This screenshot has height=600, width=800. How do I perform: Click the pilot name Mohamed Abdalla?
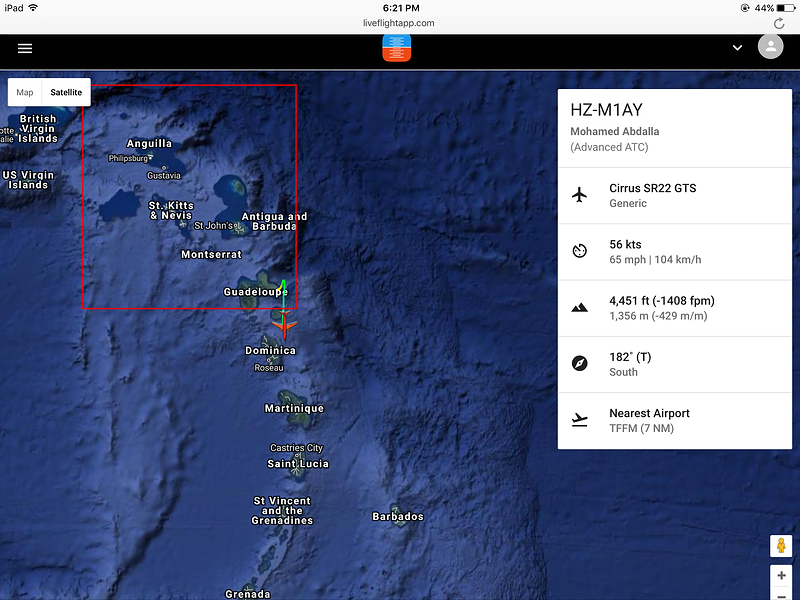pyautogui.click(x=614, y=131)
